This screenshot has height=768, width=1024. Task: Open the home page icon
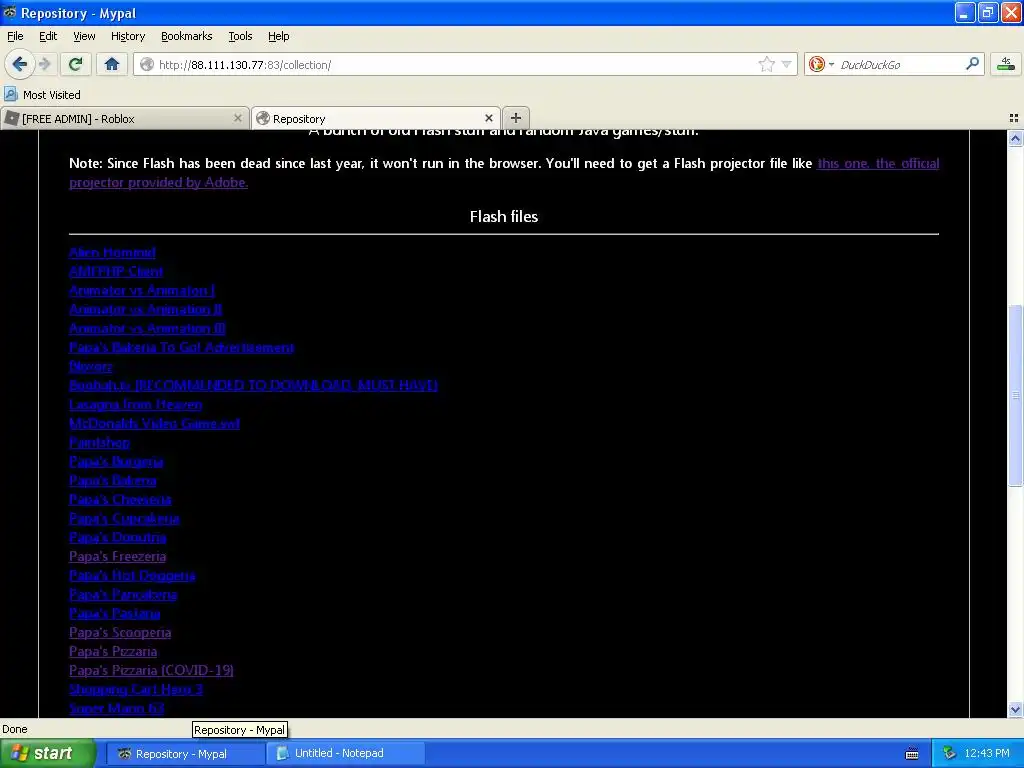pos(112,64)
